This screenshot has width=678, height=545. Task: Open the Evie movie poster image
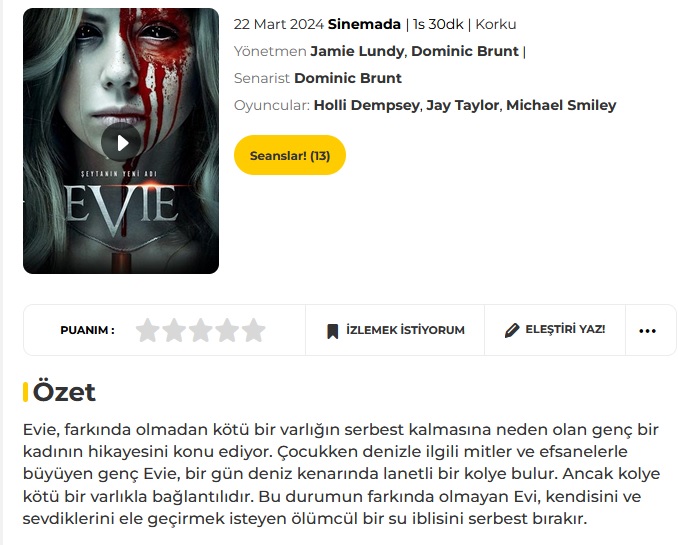(121, 141)
